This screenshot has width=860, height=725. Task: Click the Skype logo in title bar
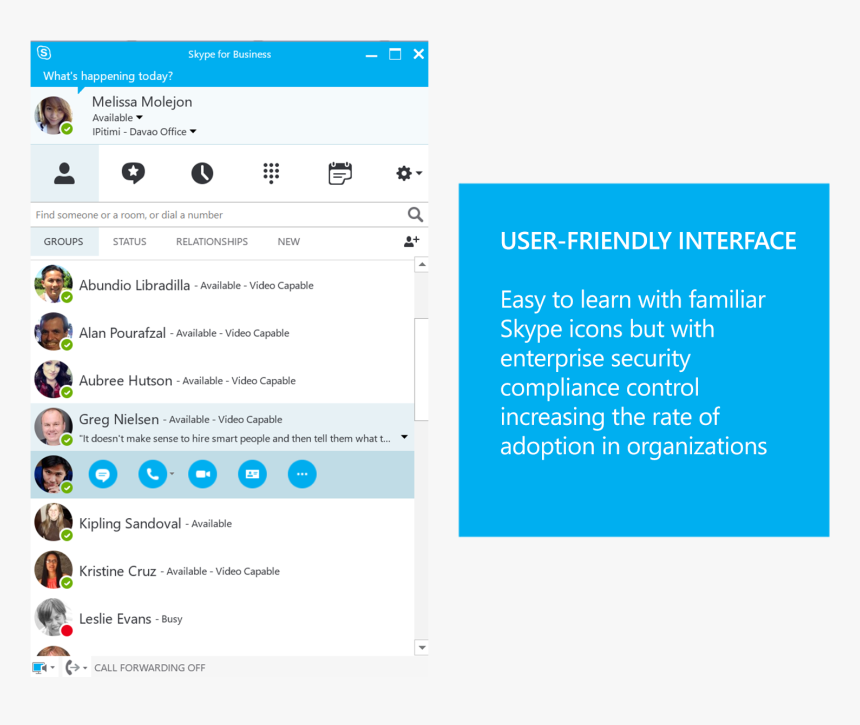[x=44, y=53]
